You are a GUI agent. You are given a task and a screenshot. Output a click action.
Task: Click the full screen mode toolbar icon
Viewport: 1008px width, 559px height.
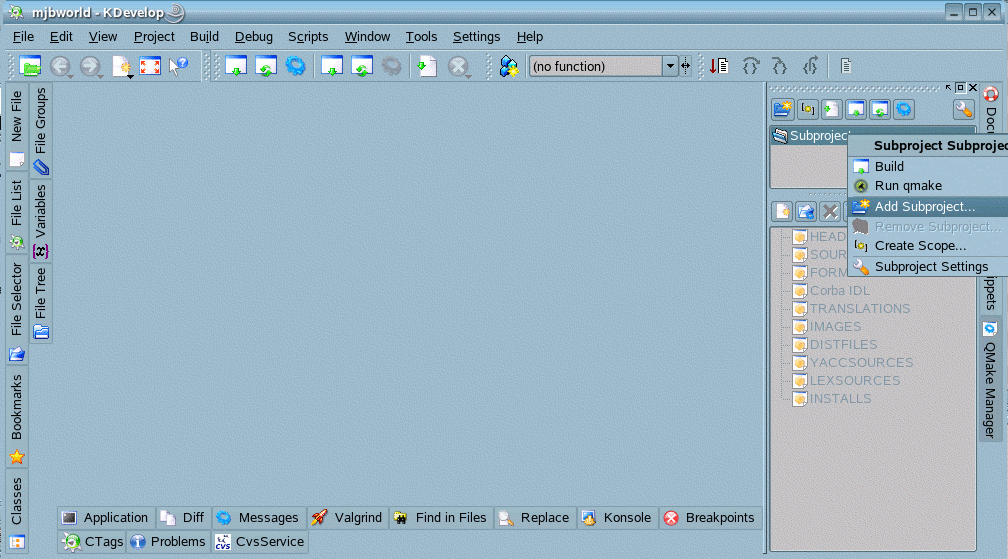[150, 67]
